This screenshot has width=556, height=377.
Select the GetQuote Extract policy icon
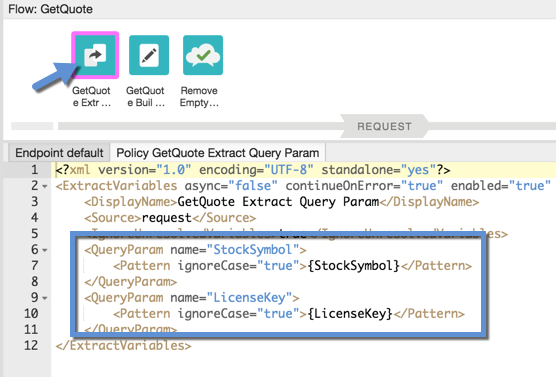point(95,55)
